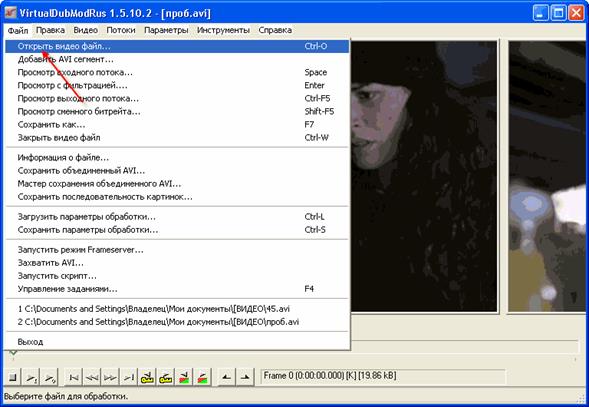Jump to the start of the video
The width and height of the screenshot is (589, 407).
[74, 377]
